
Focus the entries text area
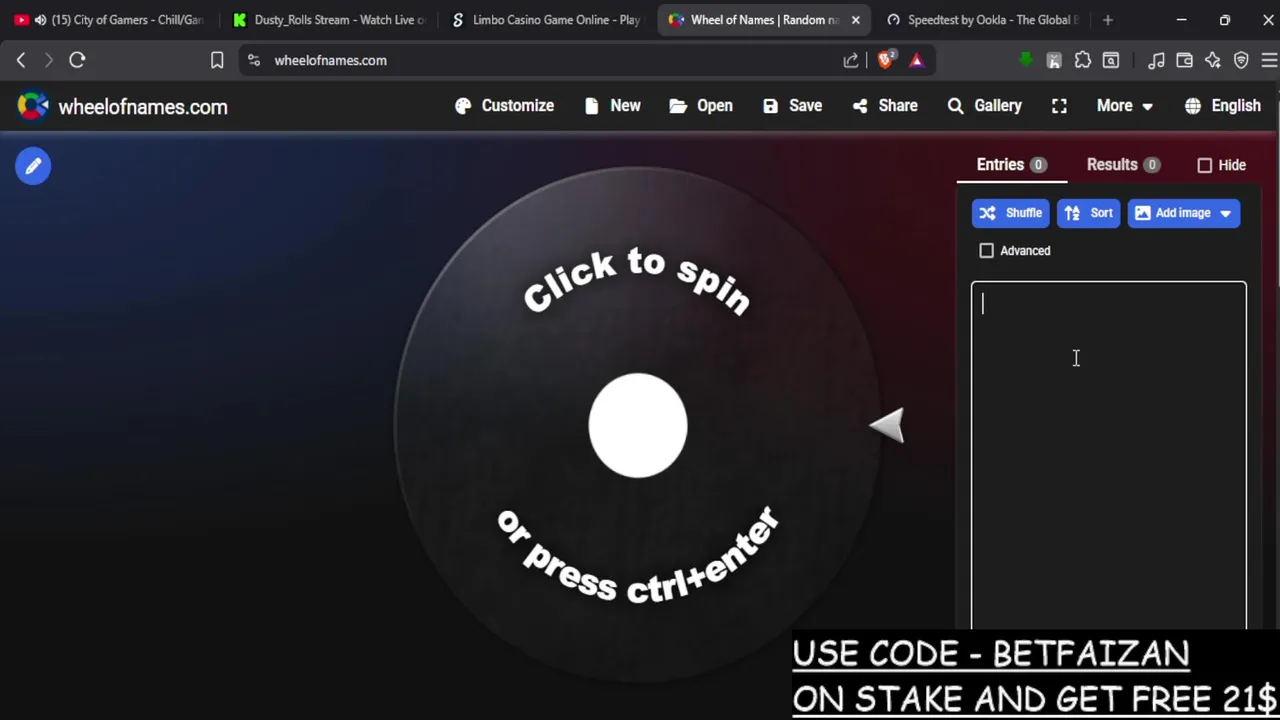point(1109,455)
